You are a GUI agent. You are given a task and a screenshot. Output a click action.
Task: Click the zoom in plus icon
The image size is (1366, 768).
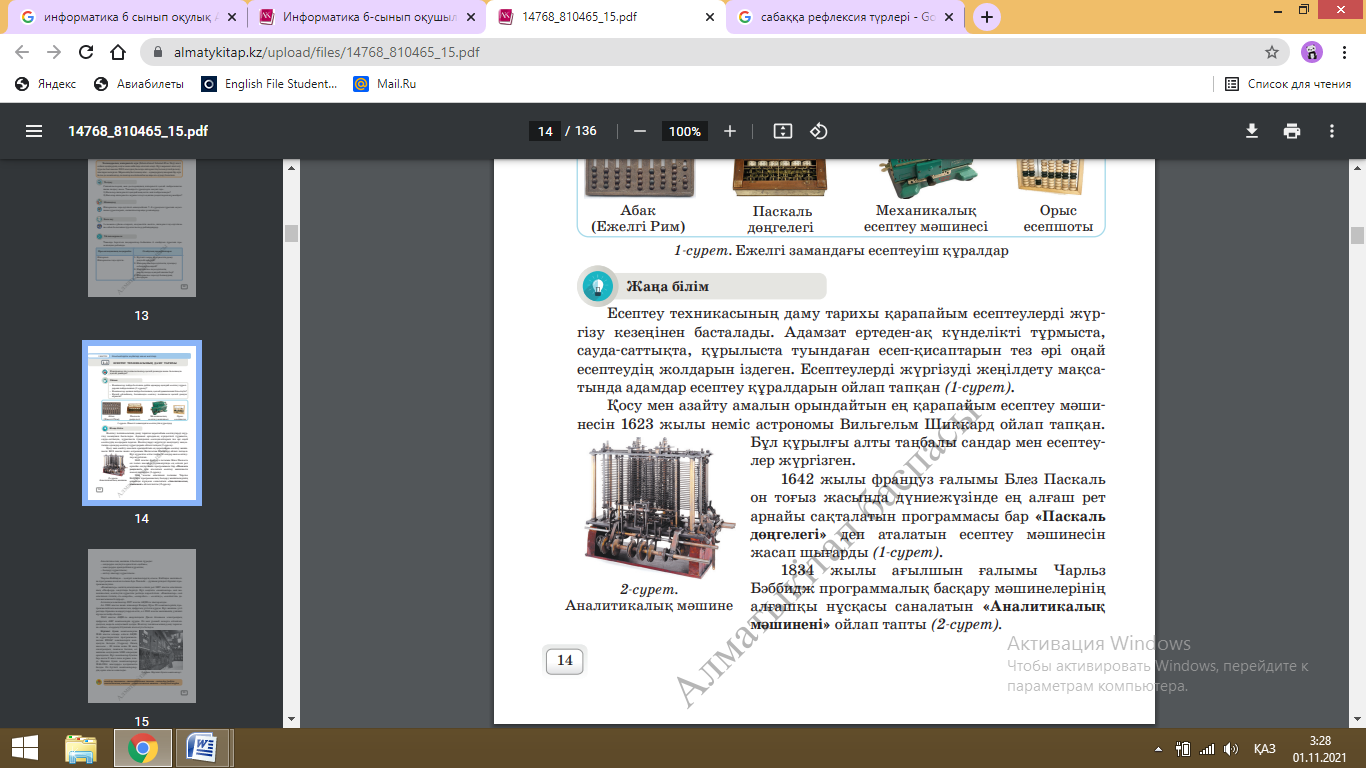point(730,131)
